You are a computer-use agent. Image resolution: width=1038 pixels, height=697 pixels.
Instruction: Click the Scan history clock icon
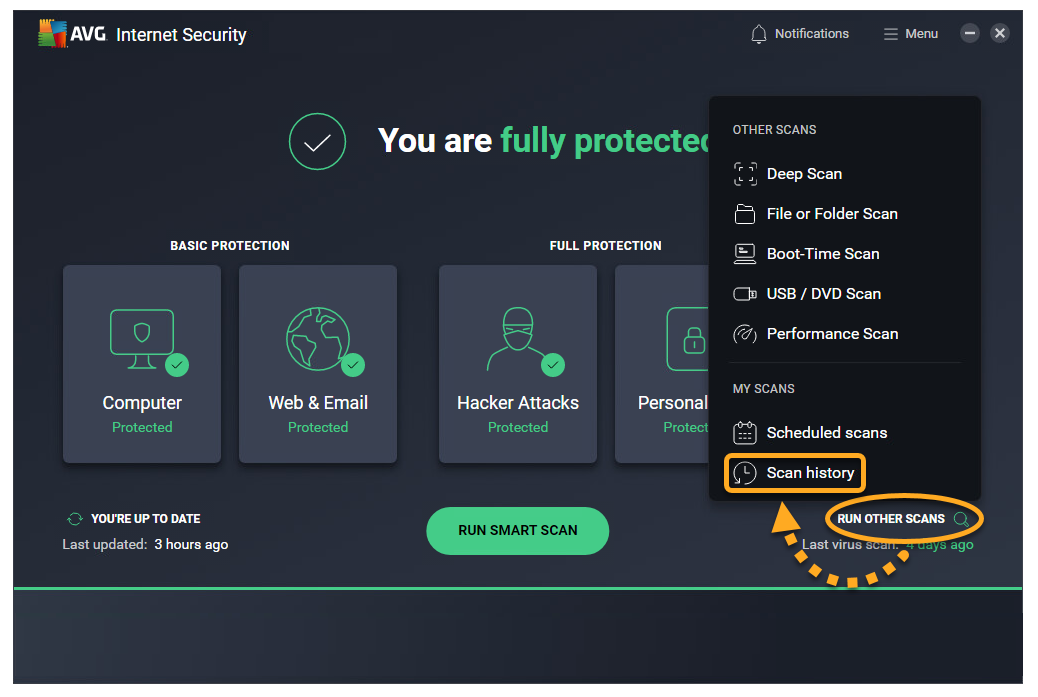[745, 473]
